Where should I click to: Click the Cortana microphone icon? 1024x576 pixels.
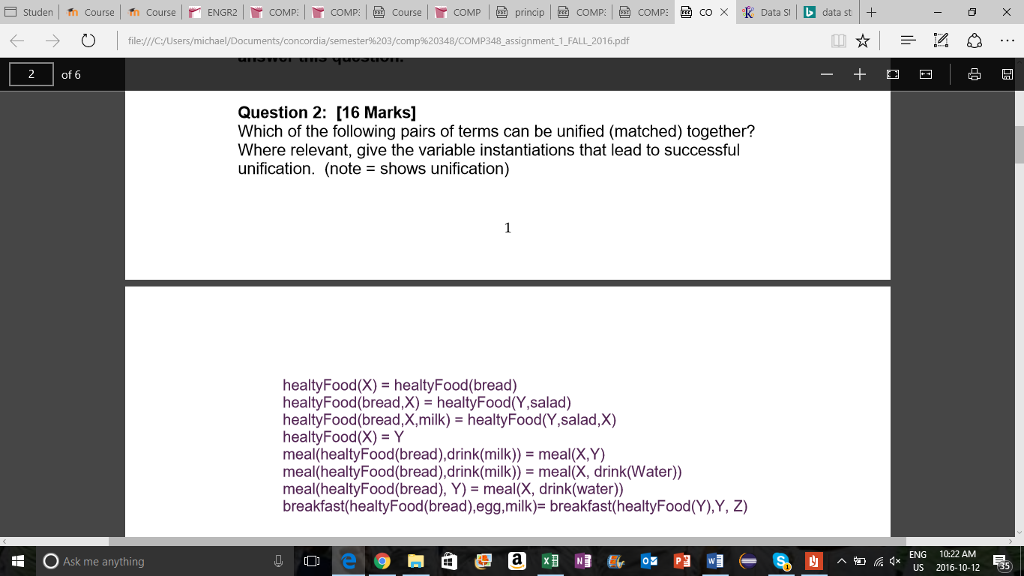278,561
